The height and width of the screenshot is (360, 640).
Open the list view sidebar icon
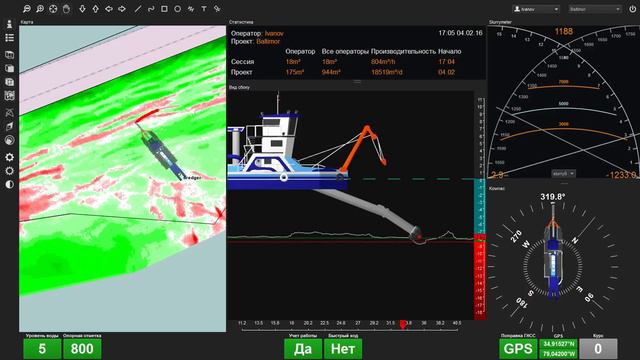(x=9, y=38)
